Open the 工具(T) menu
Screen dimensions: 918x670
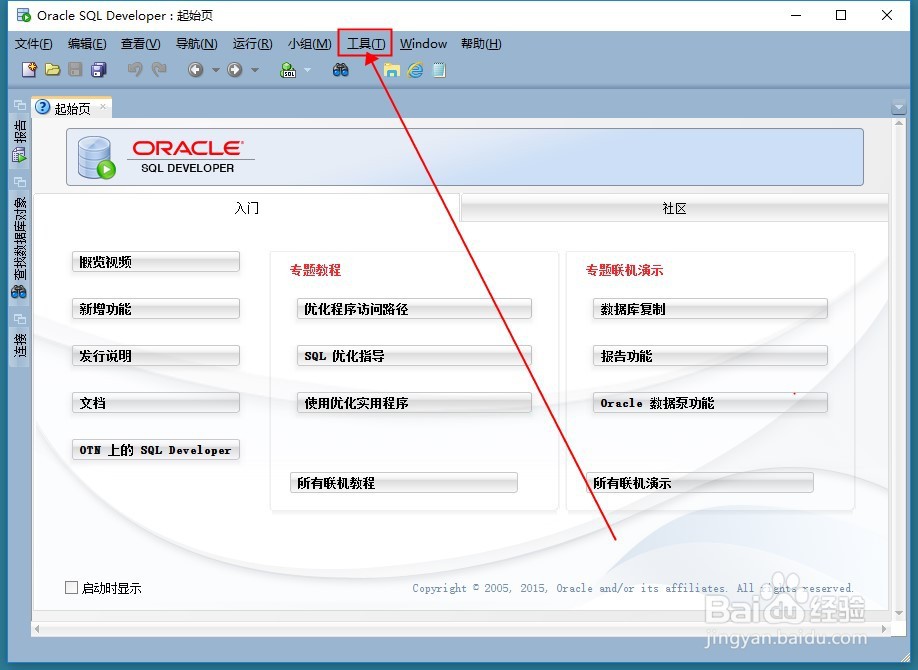tap(365, 44)
